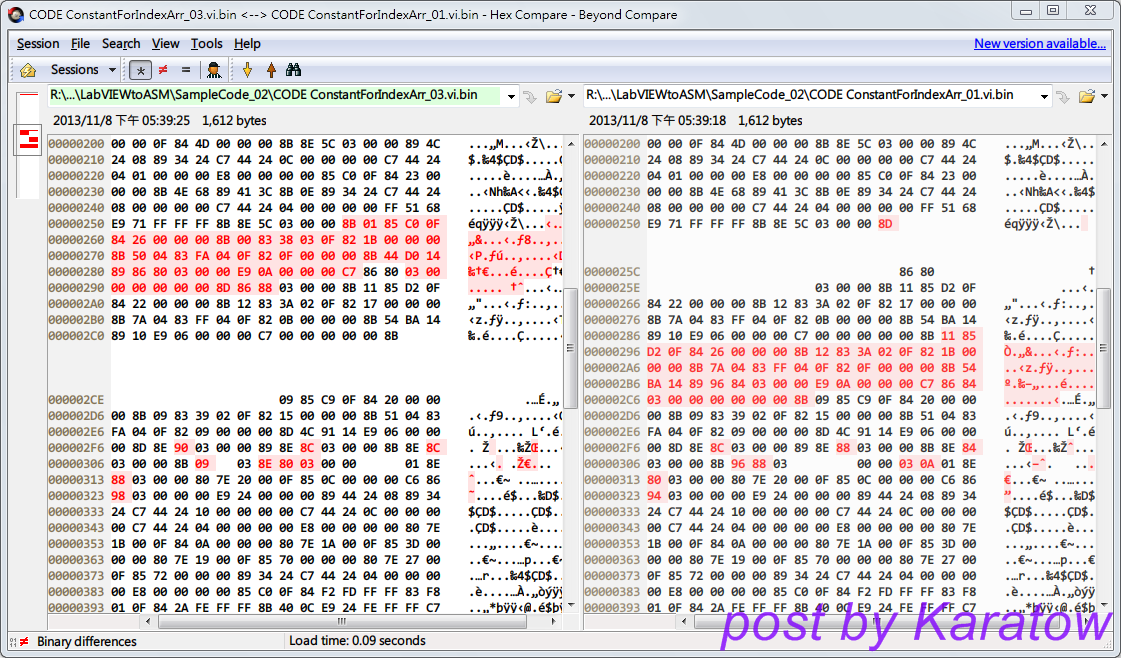Open session settings with the referee icon
Screen dimensions: 1121x658
214,70
